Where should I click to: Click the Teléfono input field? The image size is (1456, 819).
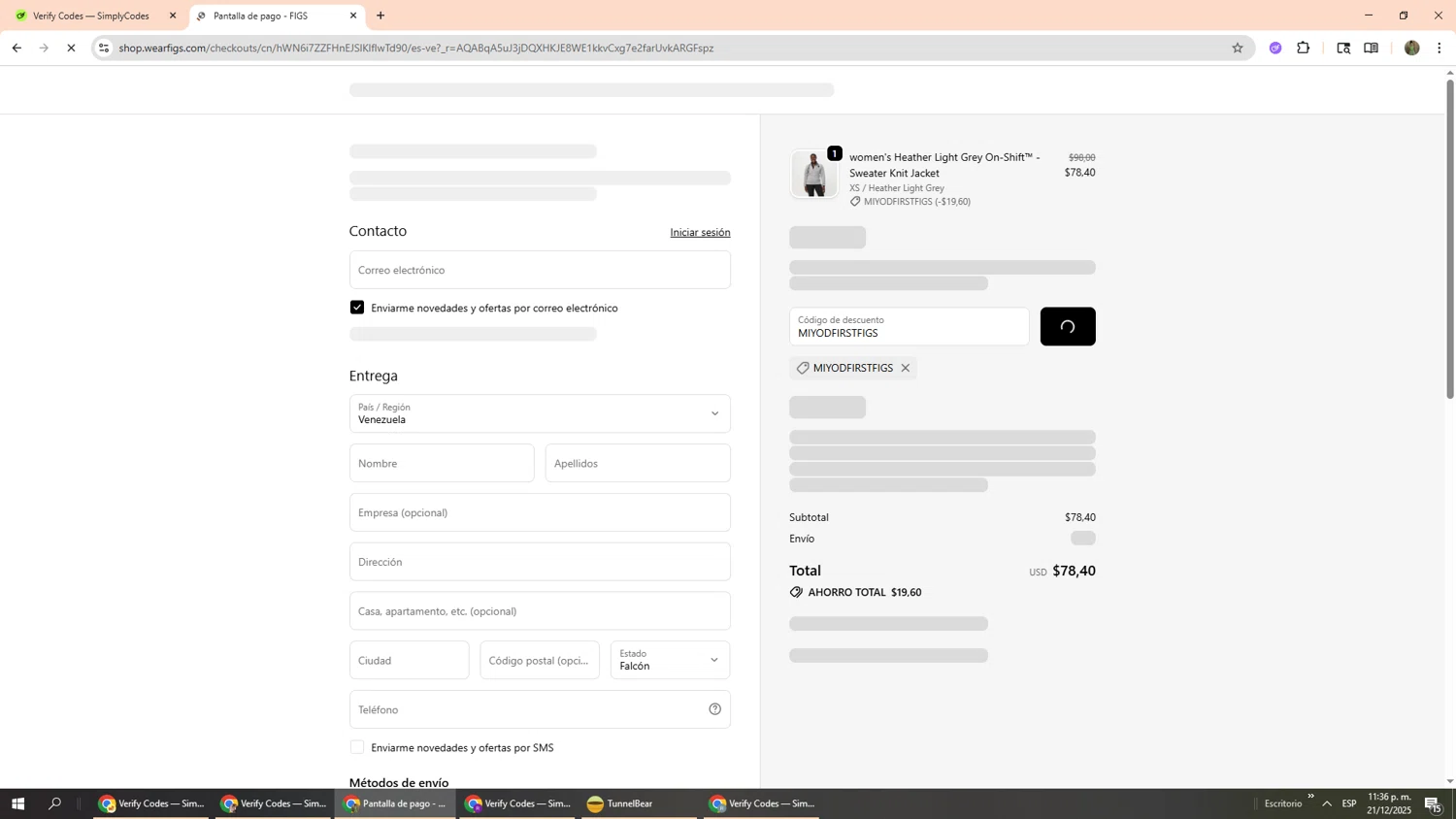540,709
